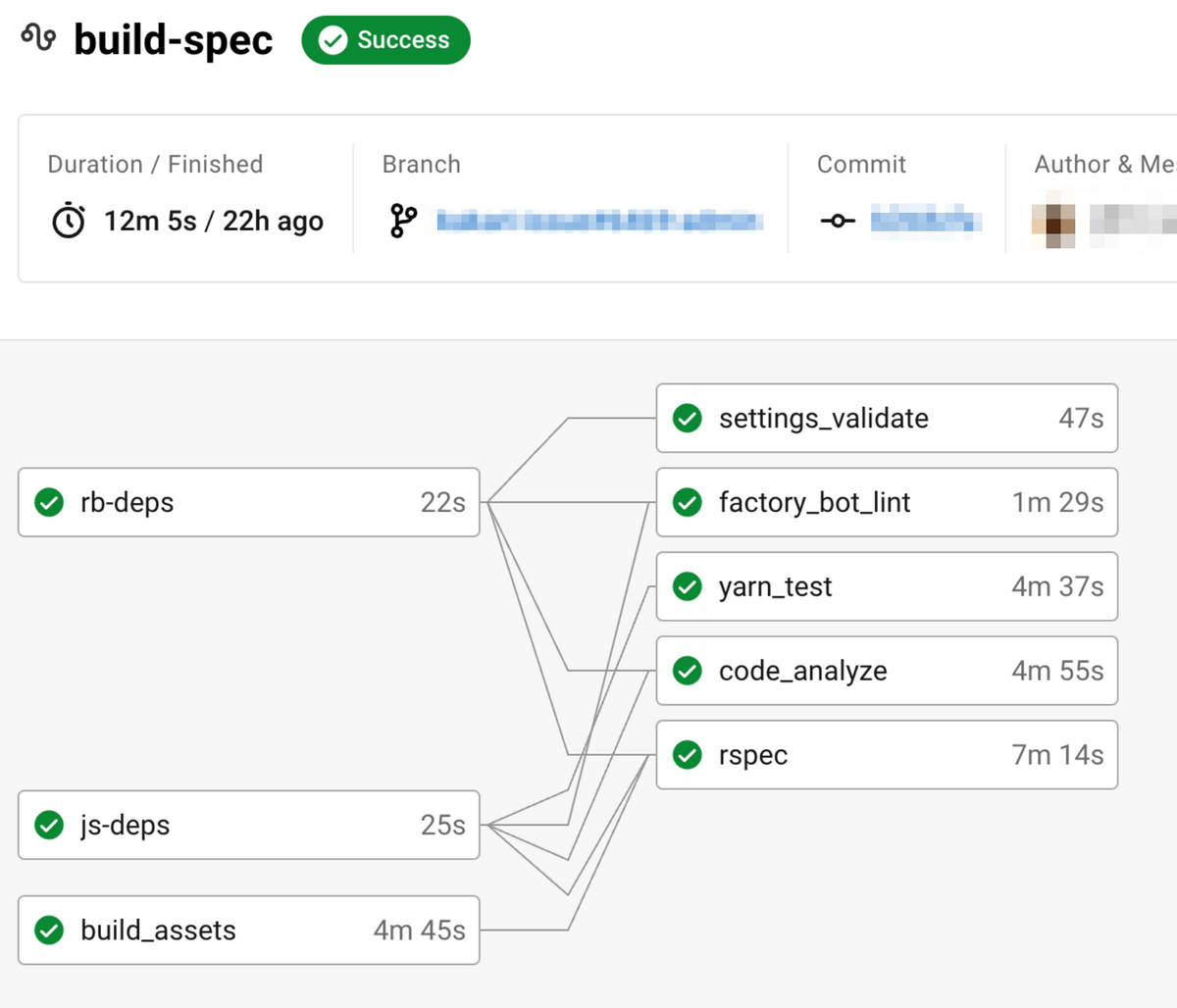This screenshot has width=1177, height=1008.
Task: Open the rb-deps job
Action: pyautogui.click(x=248, y=502)
